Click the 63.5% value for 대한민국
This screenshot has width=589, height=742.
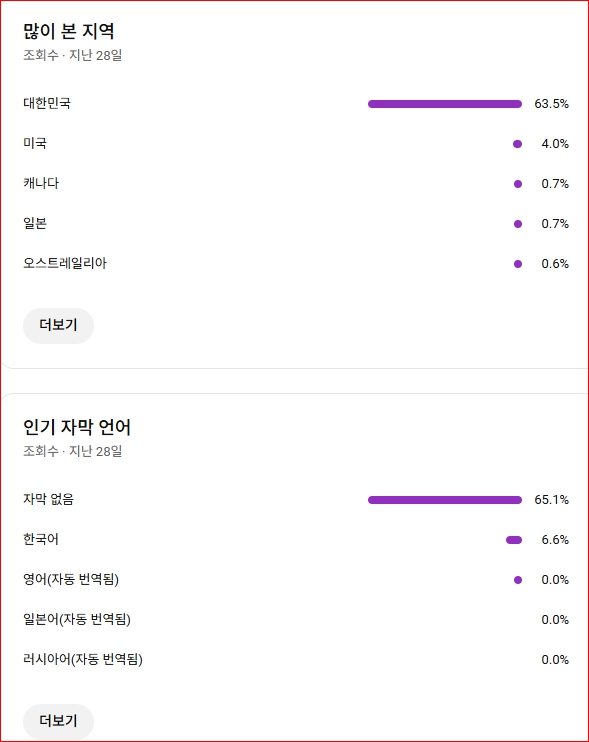pos(552,104)
